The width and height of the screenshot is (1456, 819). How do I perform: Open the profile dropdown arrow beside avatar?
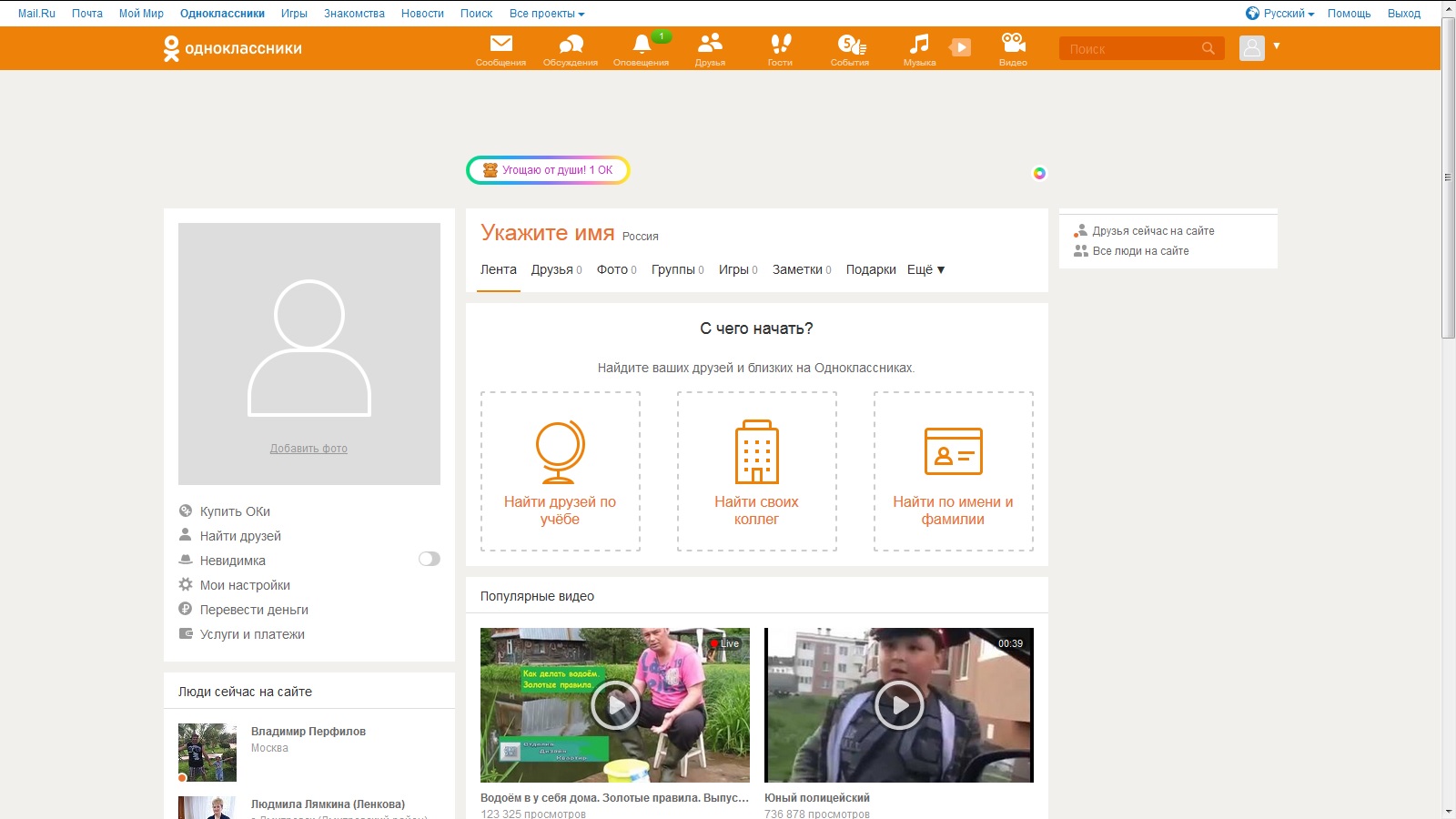tap(1277, 45)
